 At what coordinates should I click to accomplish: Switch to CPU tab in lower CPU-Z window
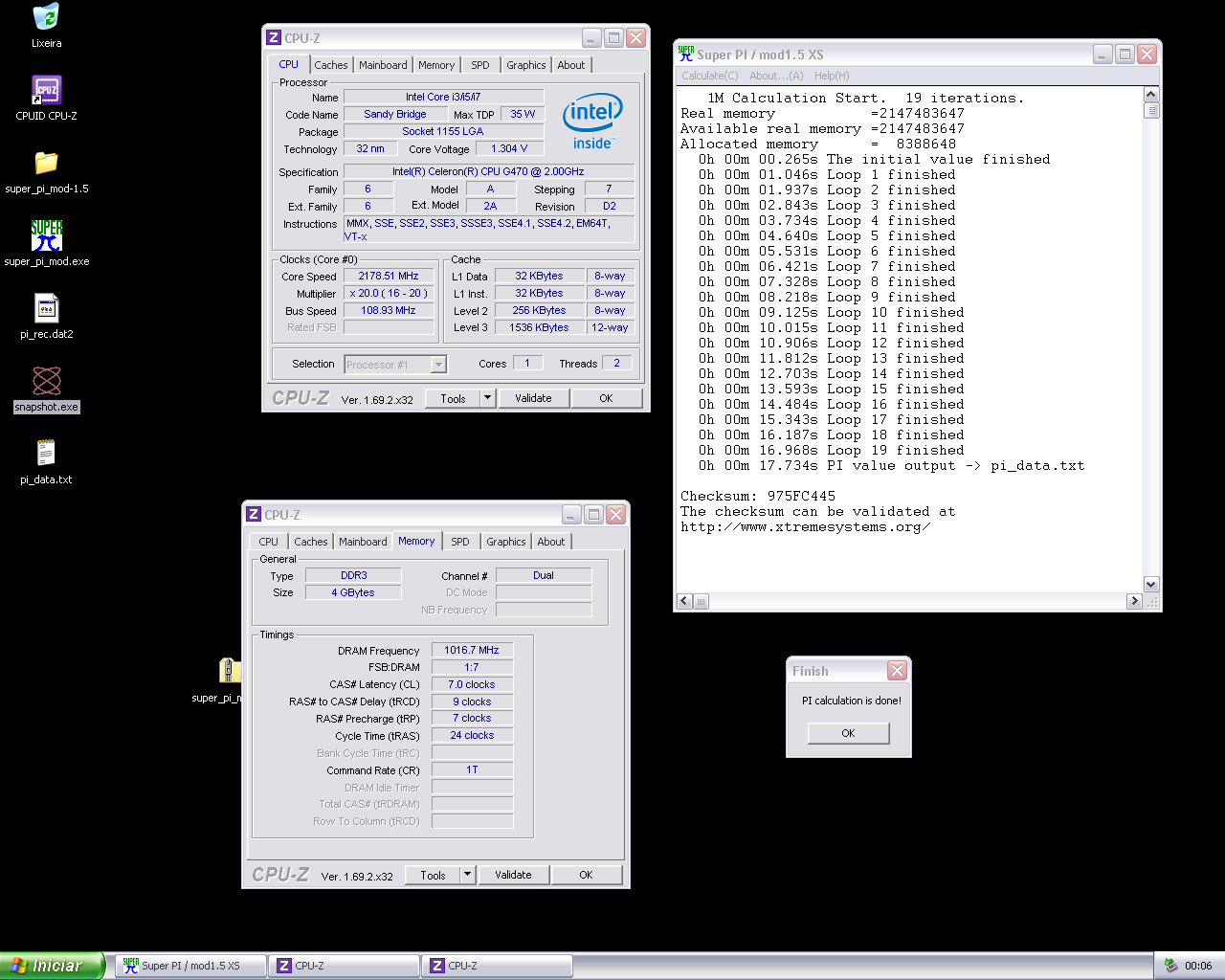[269, 542]
